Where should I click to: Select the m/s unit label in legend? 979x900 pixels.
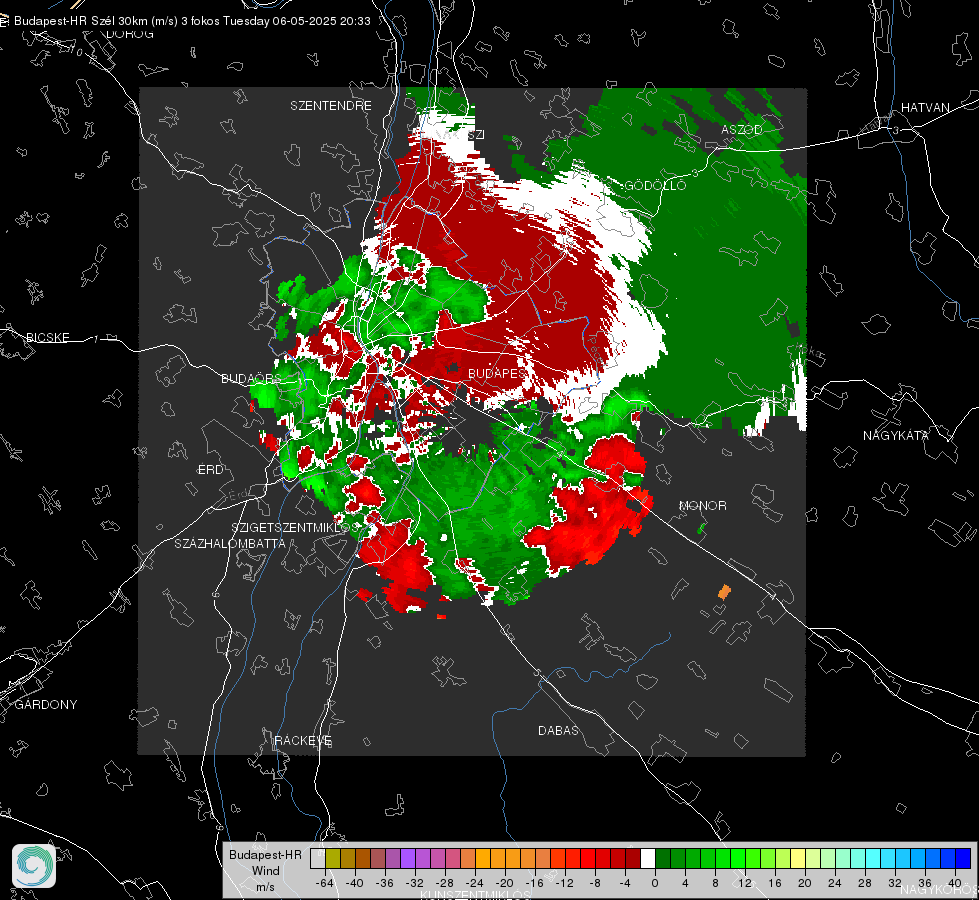[x=265, y=887]
